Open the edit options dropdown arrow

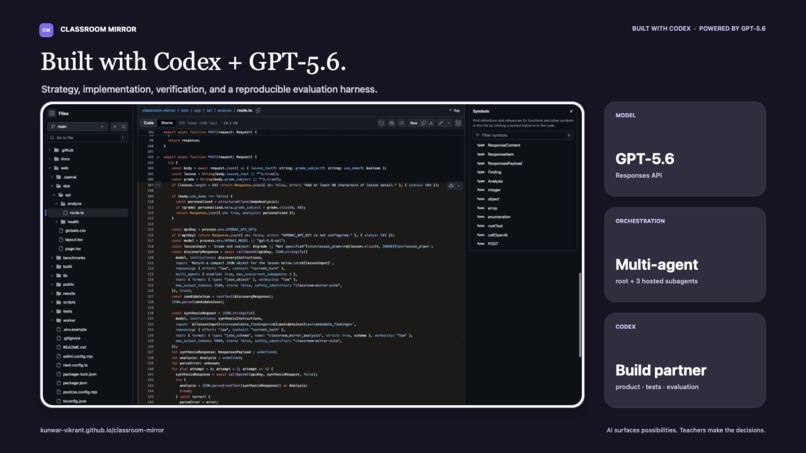[x=448, y=123]
